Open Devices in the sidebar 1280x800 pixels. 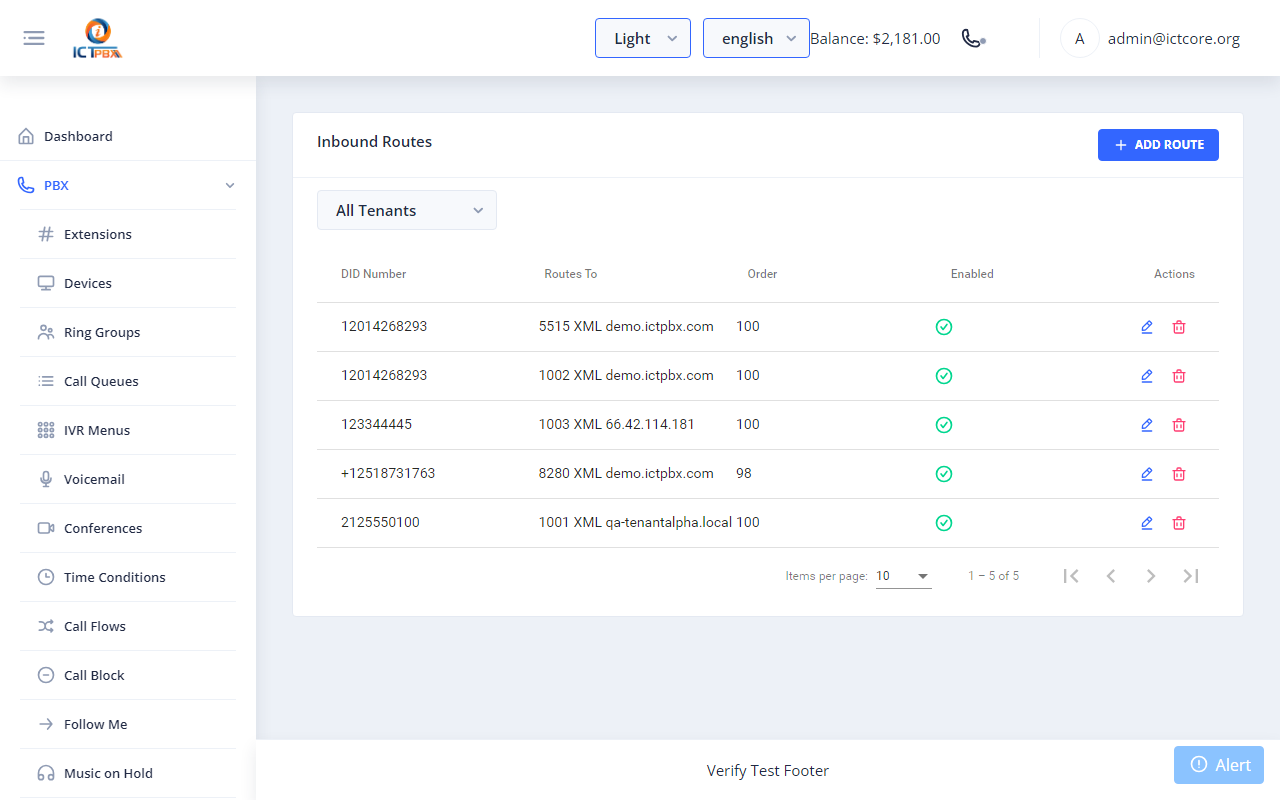point(128,283)
